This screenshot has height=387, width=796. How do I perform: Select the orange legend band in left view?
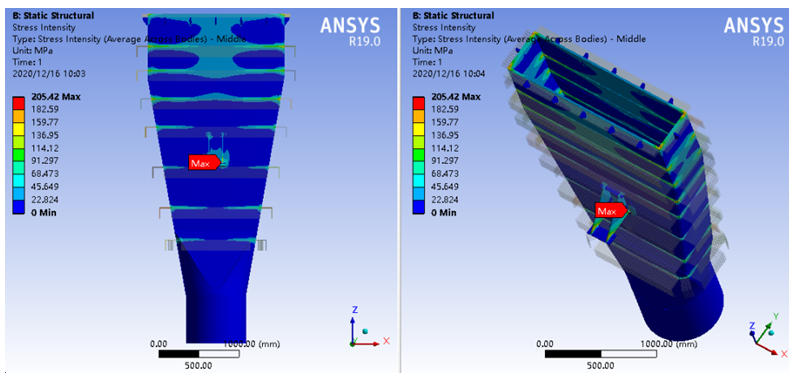[x=20, y=116]
